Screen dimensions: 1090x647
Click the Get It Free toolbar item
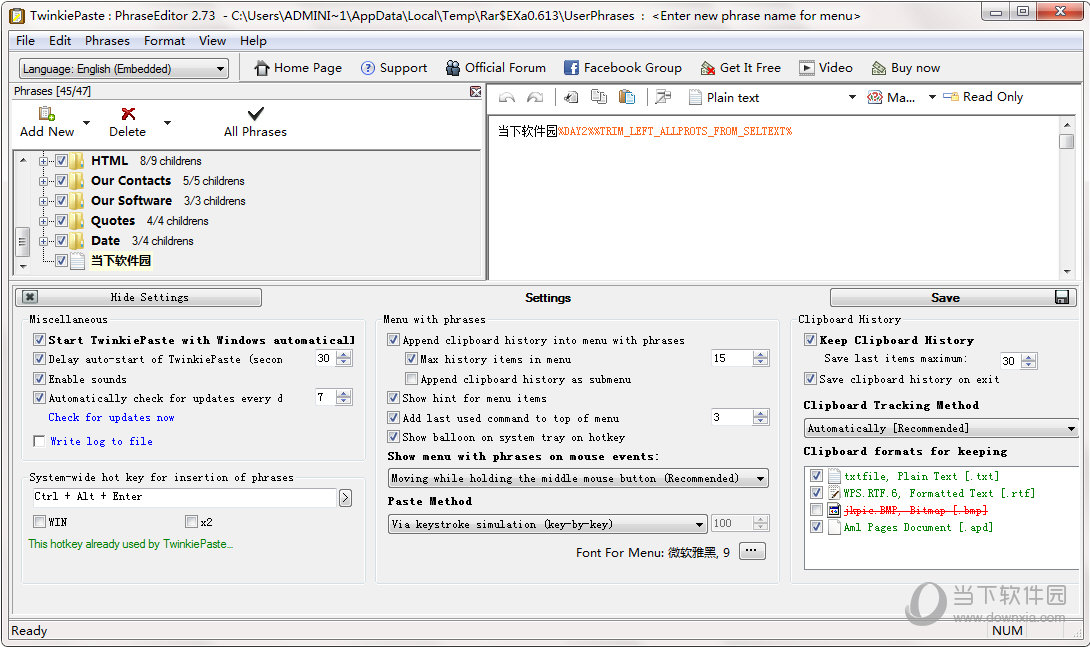(740, 67)
